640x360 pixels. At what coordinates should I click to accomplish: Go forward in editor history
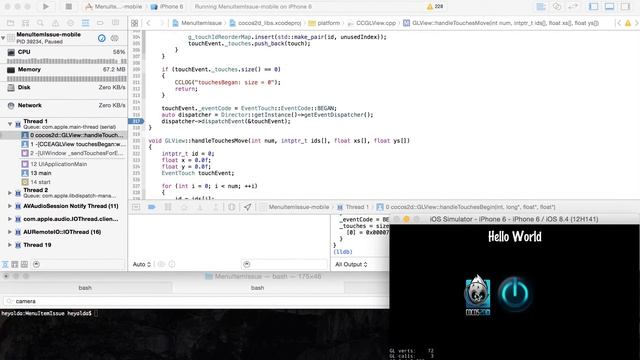coord(162,23)
